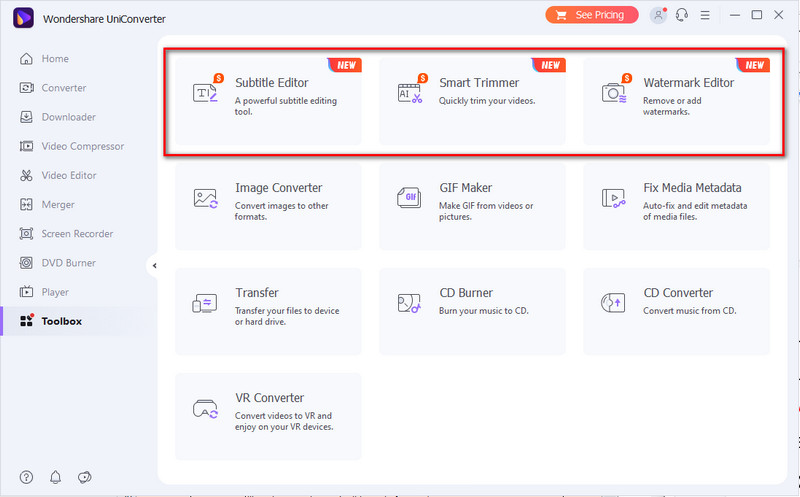Screen dimensions: 800x497
Task: Click the Wondershare UniConverter title text
Action: click(104, 19)
